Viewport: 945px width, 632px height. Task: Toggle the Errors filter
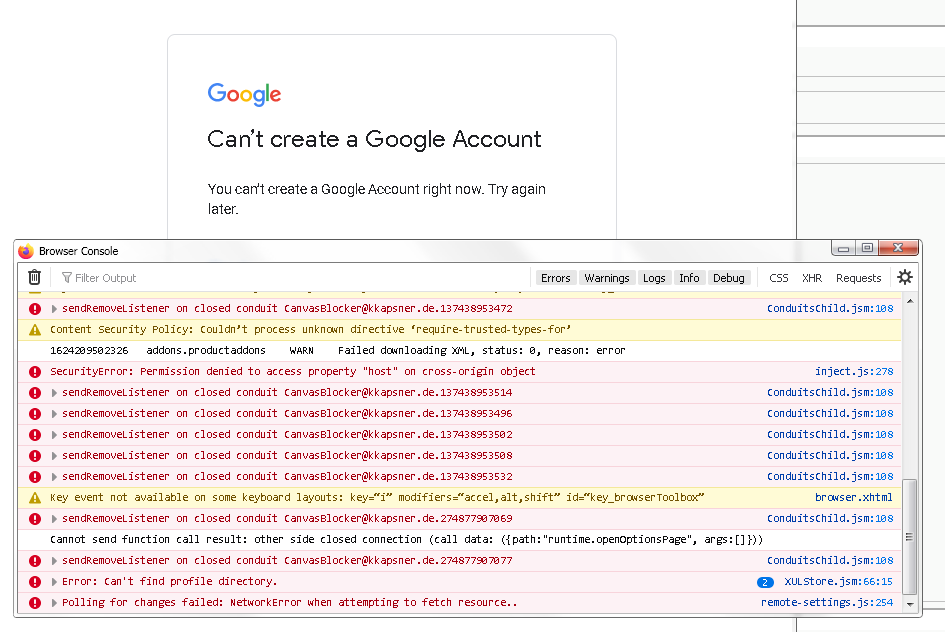point(555,278)
